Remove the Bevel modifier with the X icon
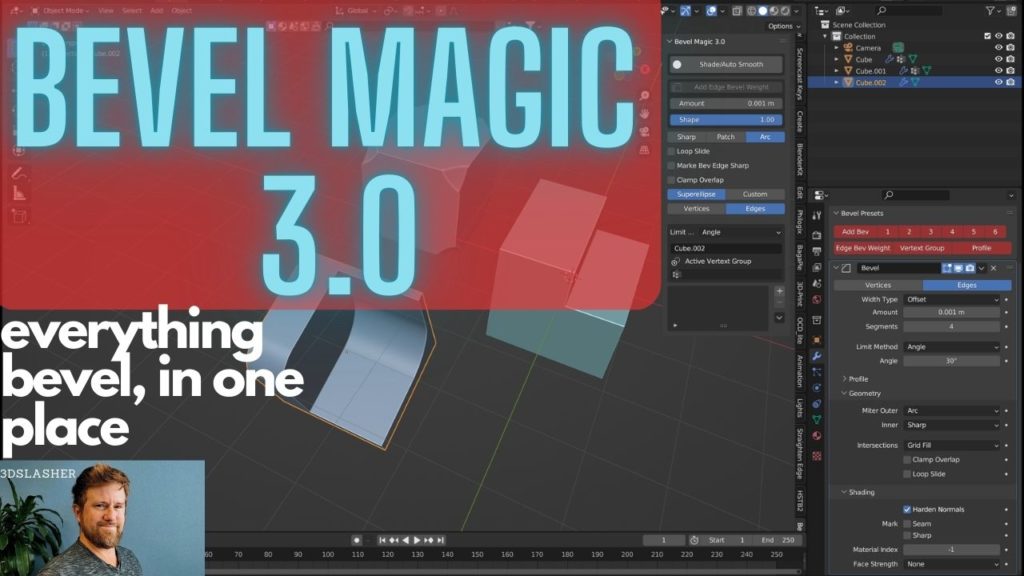The width and height of the screenshot is (1024, 576). coord(993,268)
